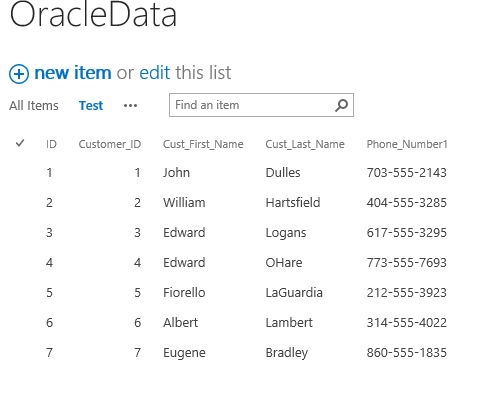Toggle the select-all checkmark in header
The height and width of the screenshot is (400, 495).
pos(20,143)
